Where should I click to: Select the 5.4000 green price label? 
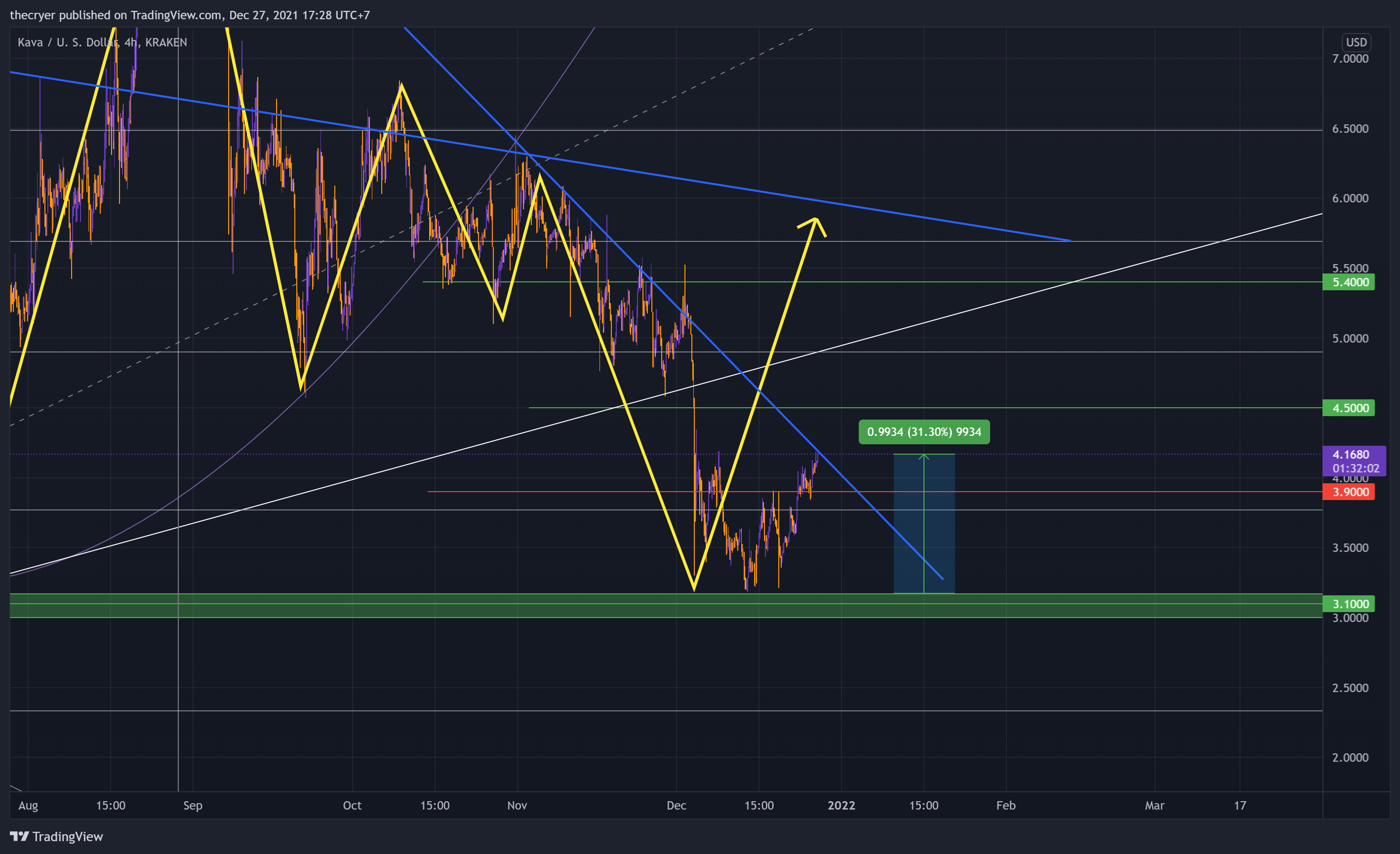click(x=1348, y=282)
